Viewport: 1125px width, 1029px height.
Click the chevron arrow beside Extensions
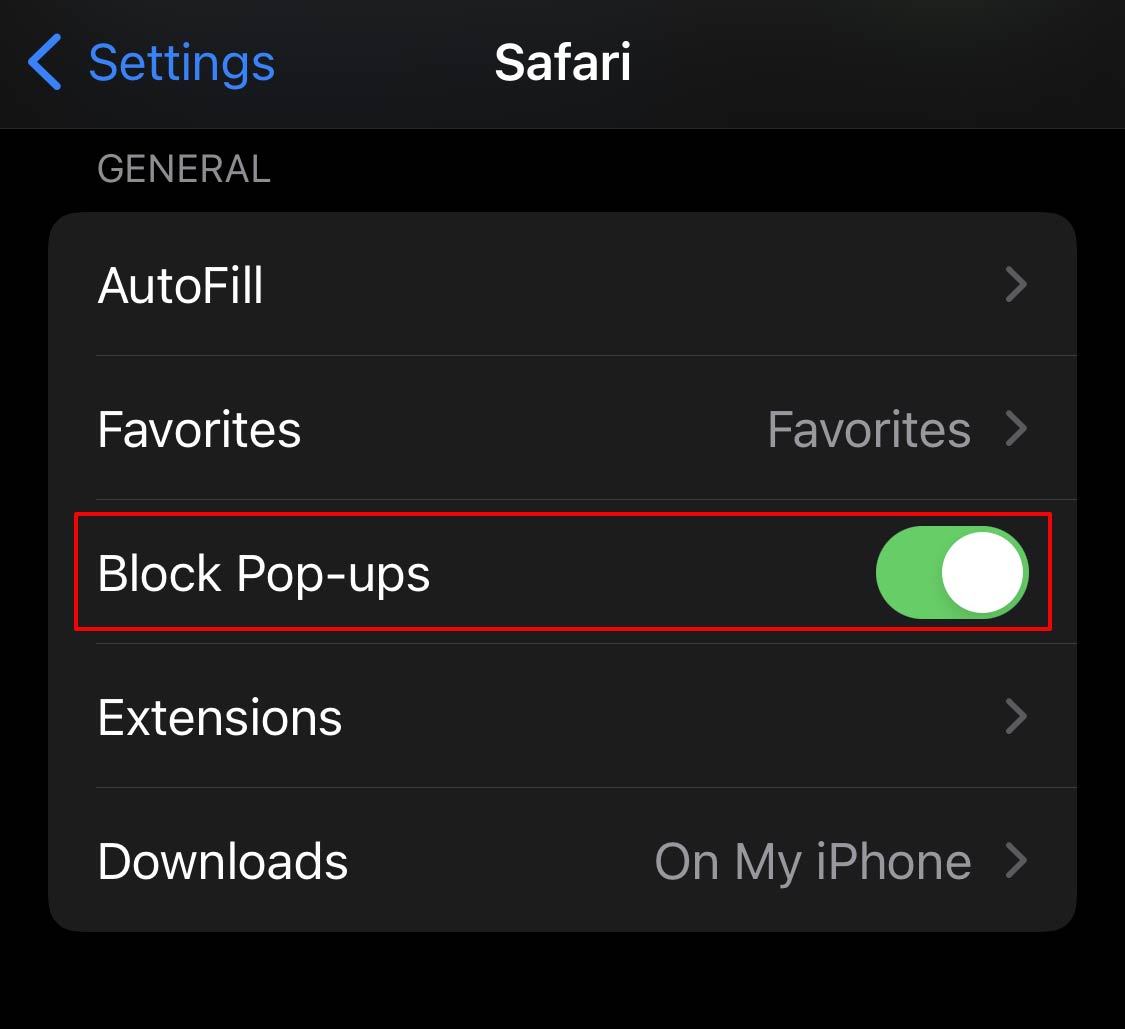pyautogui.click(x=1016, y=717)
